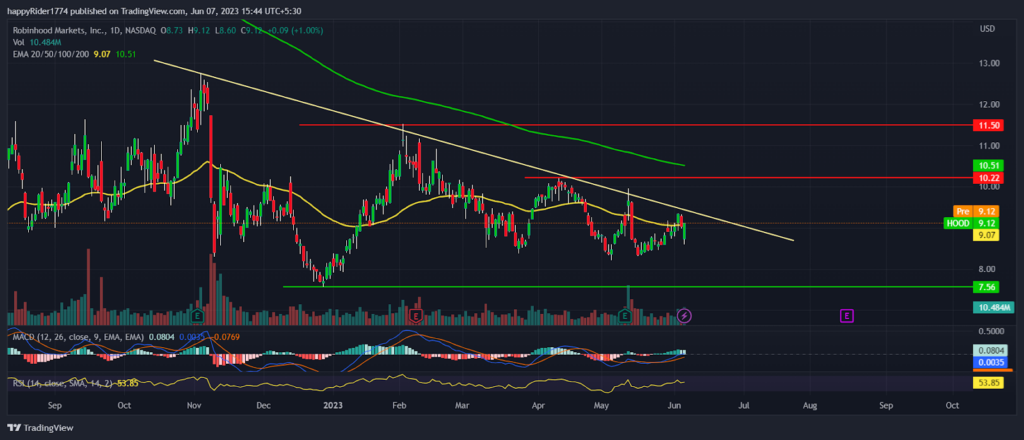Click the Vol indicator legend label
Image resolution: width=1024 pixels, height=440 pixels.
18,42
